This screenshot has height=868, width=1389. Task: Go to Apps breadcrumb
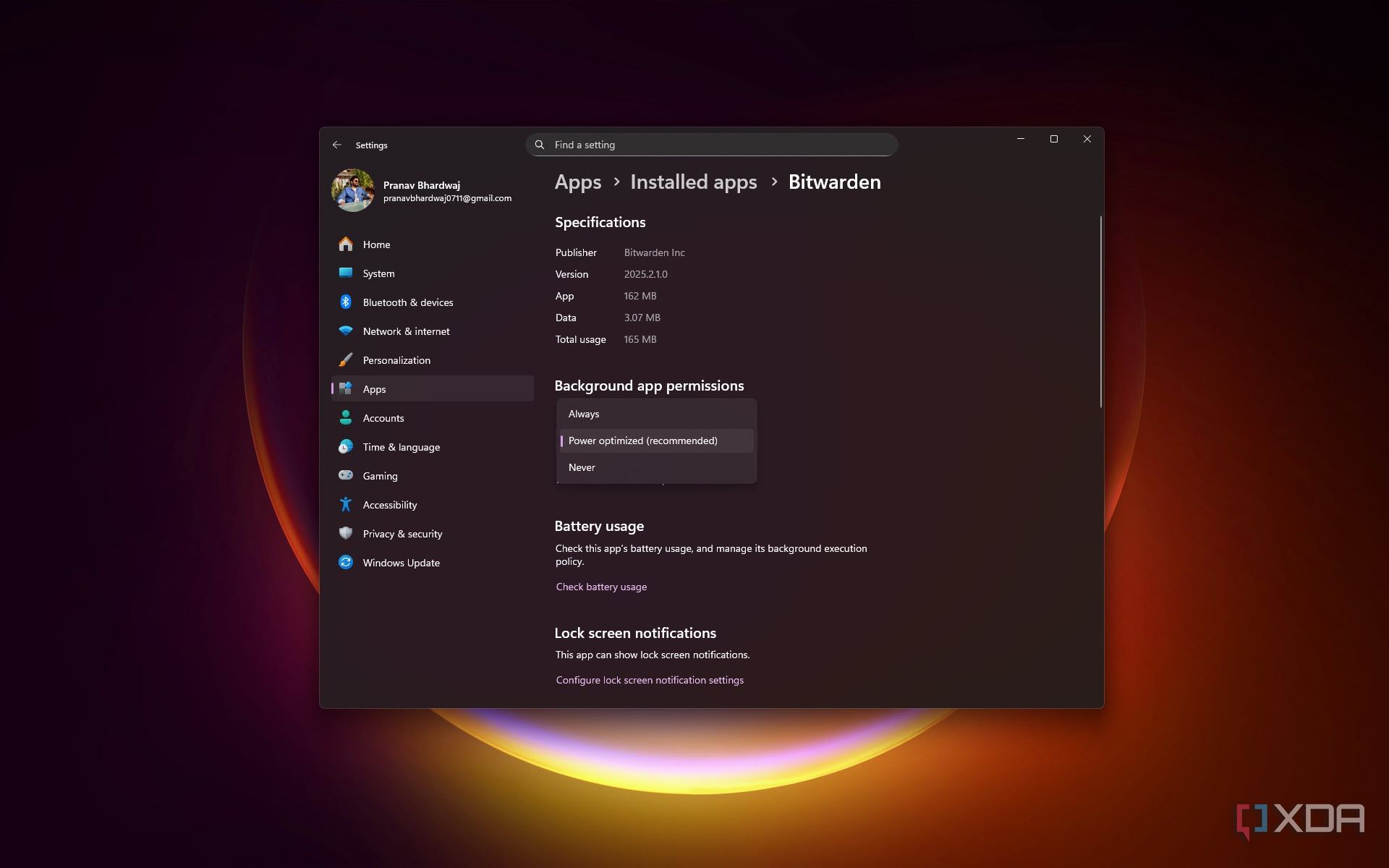(578, 182)
